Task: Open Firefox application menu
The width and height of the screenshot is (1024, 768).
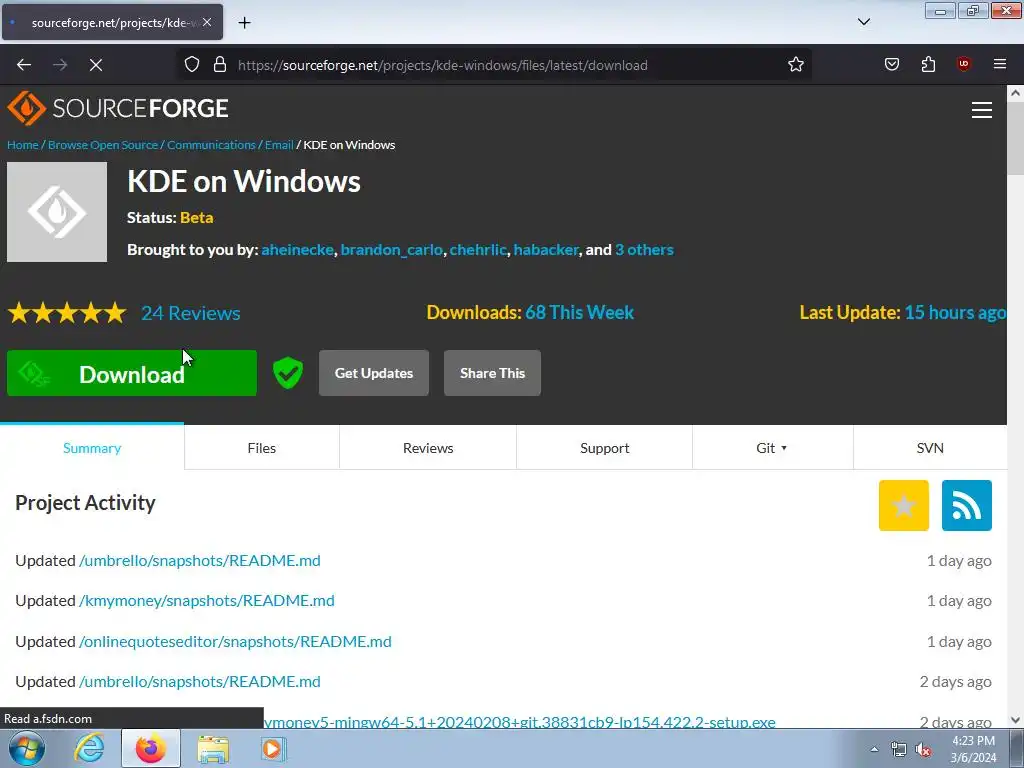Action: tap(1000, 64)
